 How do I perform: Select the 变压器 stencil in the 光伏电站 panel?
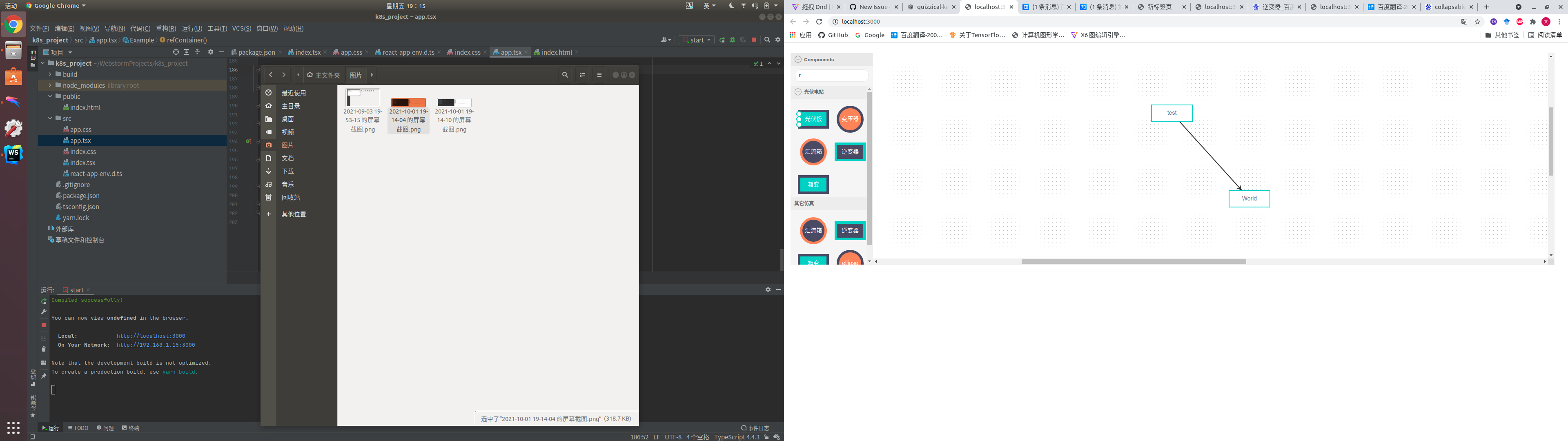850,119
